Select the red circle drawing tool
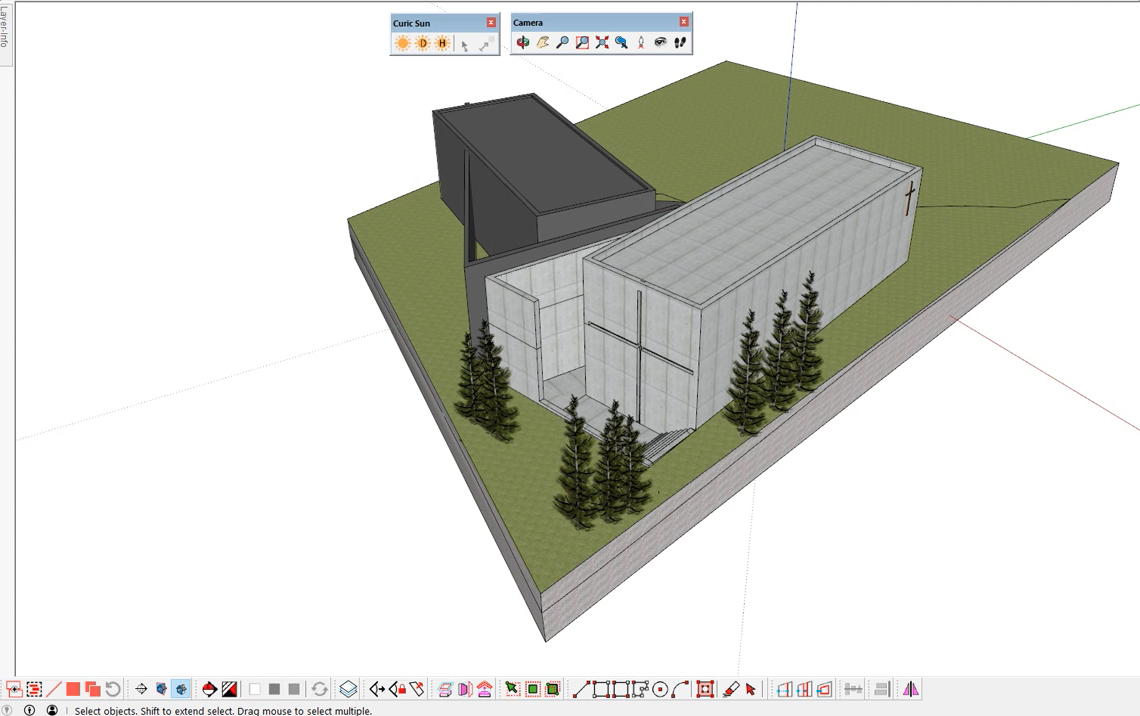Screen dimensions: 1140x716 coord(660,689)
